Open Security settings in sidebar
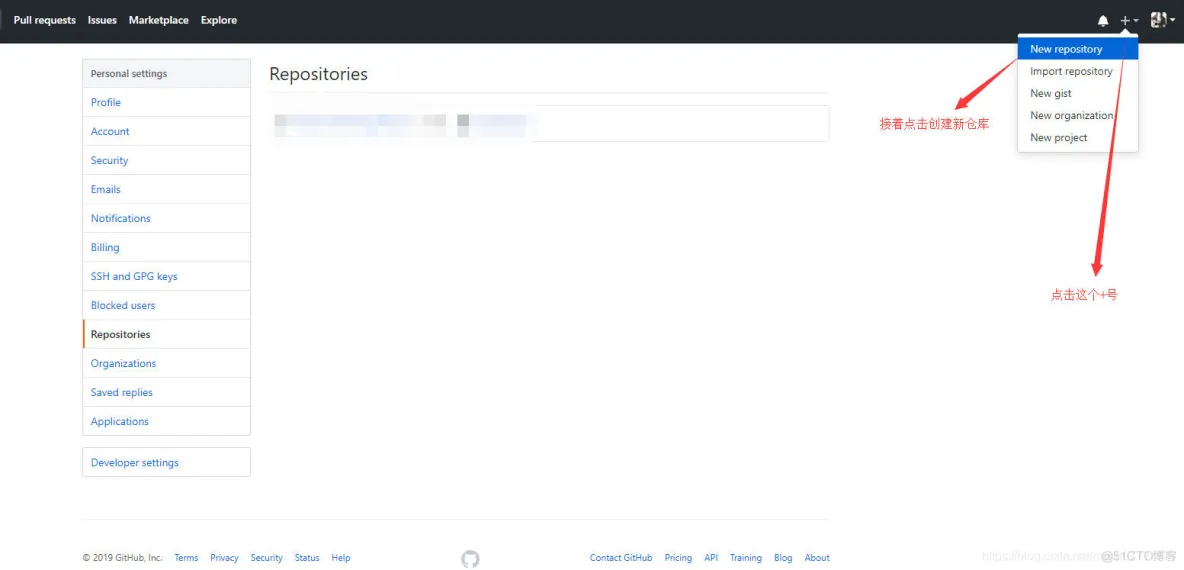Image resolution: width=1184 pixels, height=570 pixels. (x=109, y=161)
